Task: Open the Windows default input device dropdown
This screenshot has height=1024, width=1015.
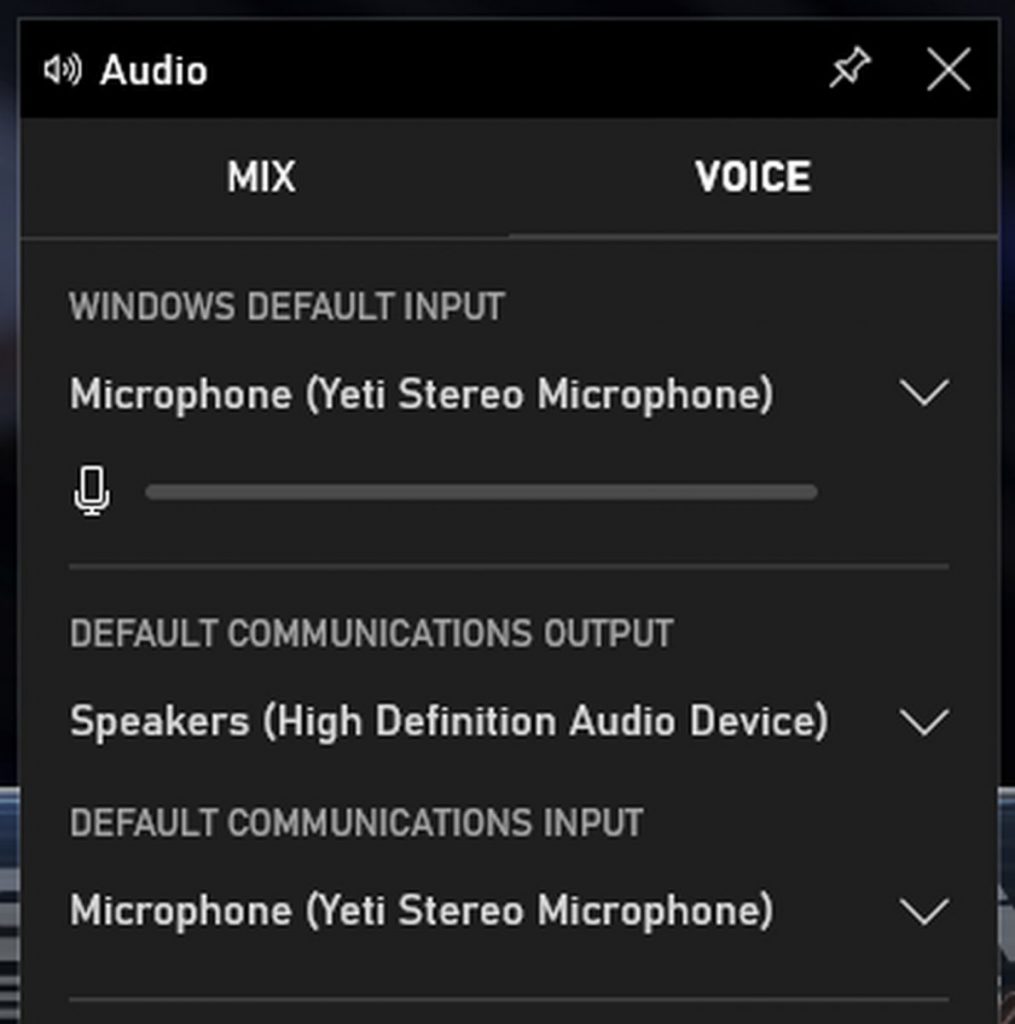Action: (x=421, y=394)
